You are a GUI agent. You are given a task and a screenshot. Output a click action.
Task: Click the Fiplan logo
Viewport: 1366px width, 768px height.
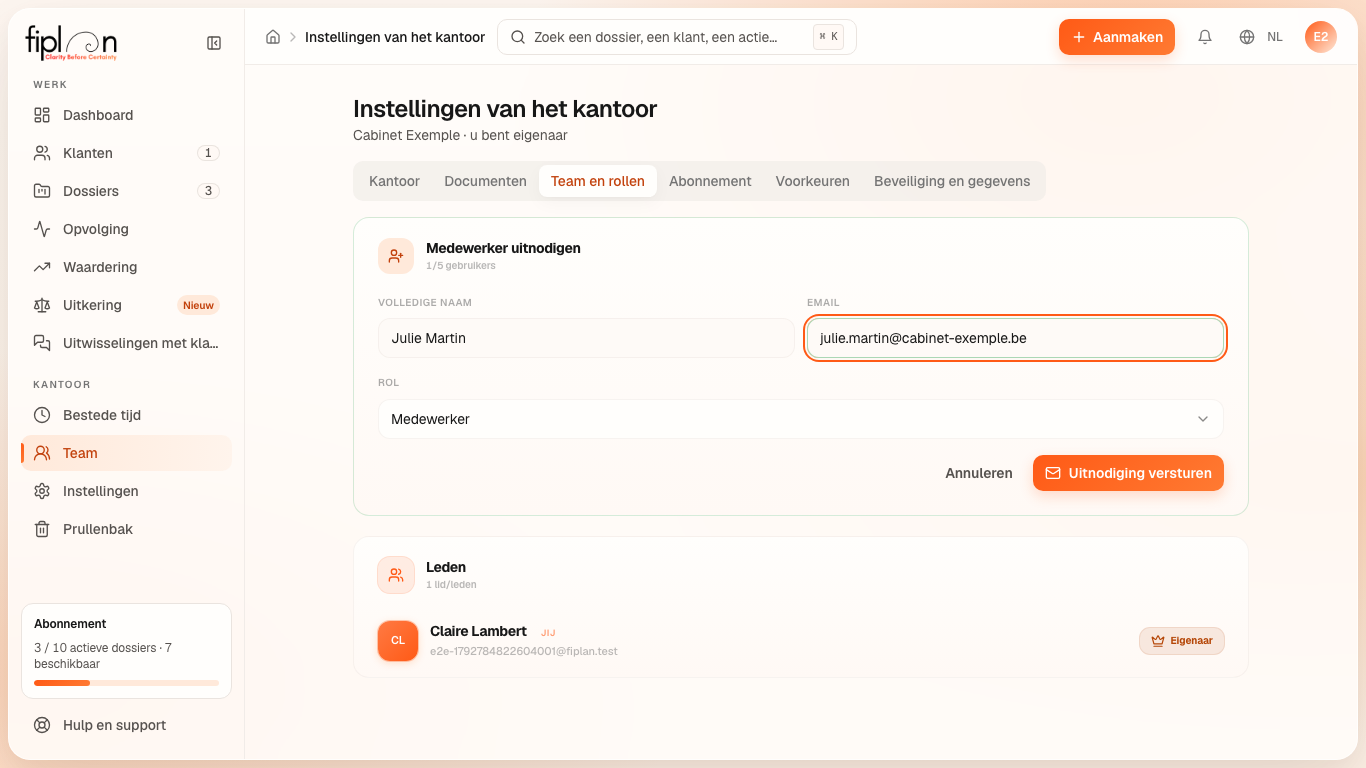[71, 43]
